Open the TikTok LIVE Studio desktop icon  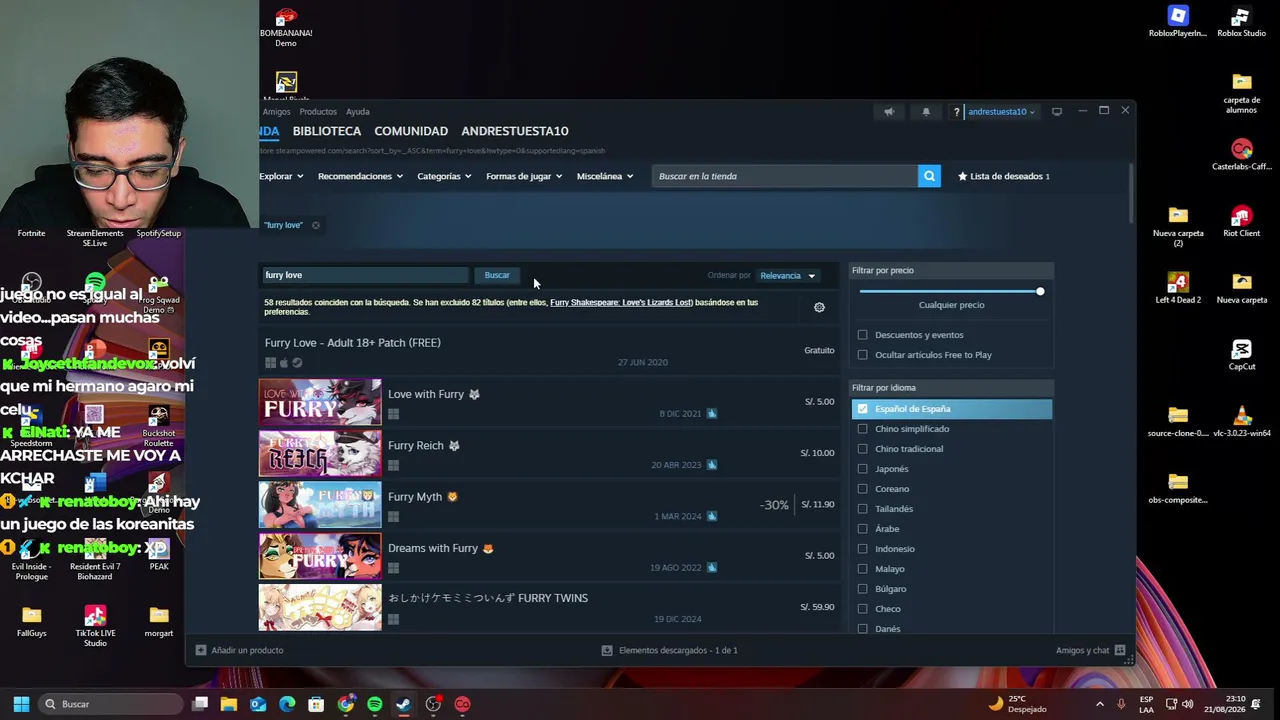(x=95, y=626)
